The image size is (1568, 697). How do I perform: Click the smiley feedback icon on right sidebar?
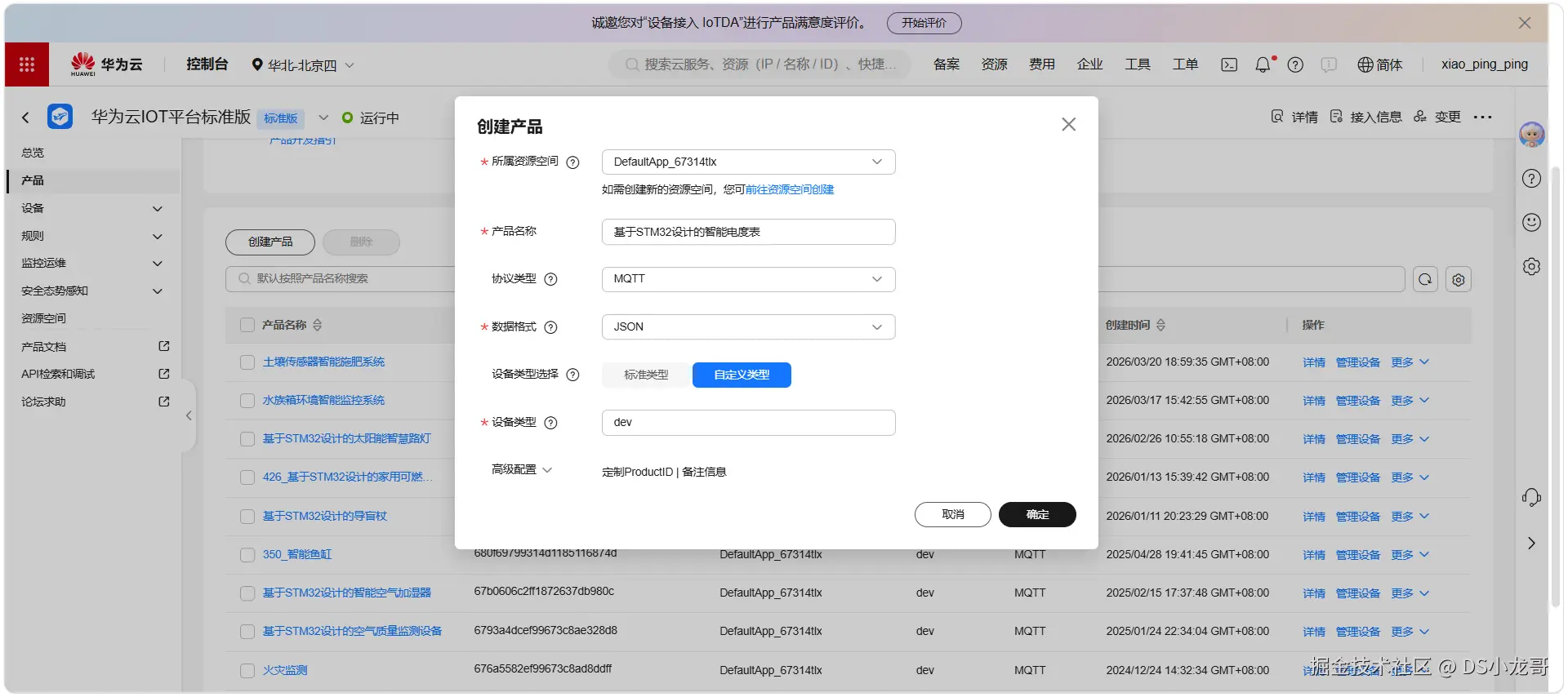point(1531,222)
